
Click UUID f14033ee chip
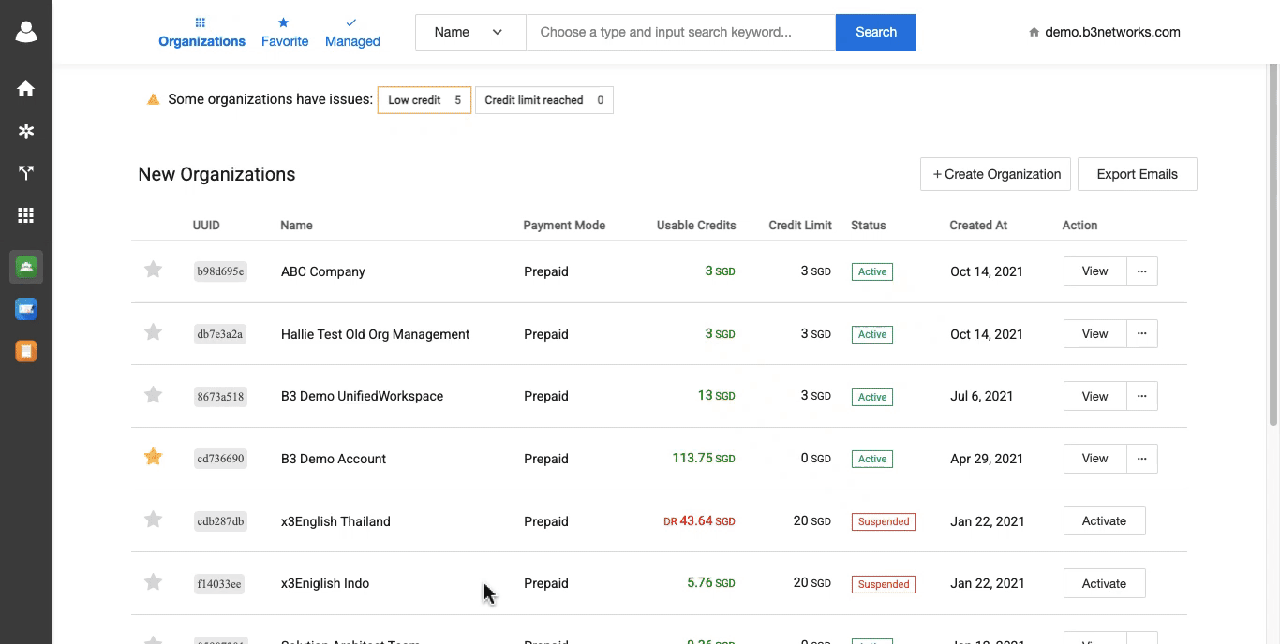pyautogui.click(x=220, y=583)
